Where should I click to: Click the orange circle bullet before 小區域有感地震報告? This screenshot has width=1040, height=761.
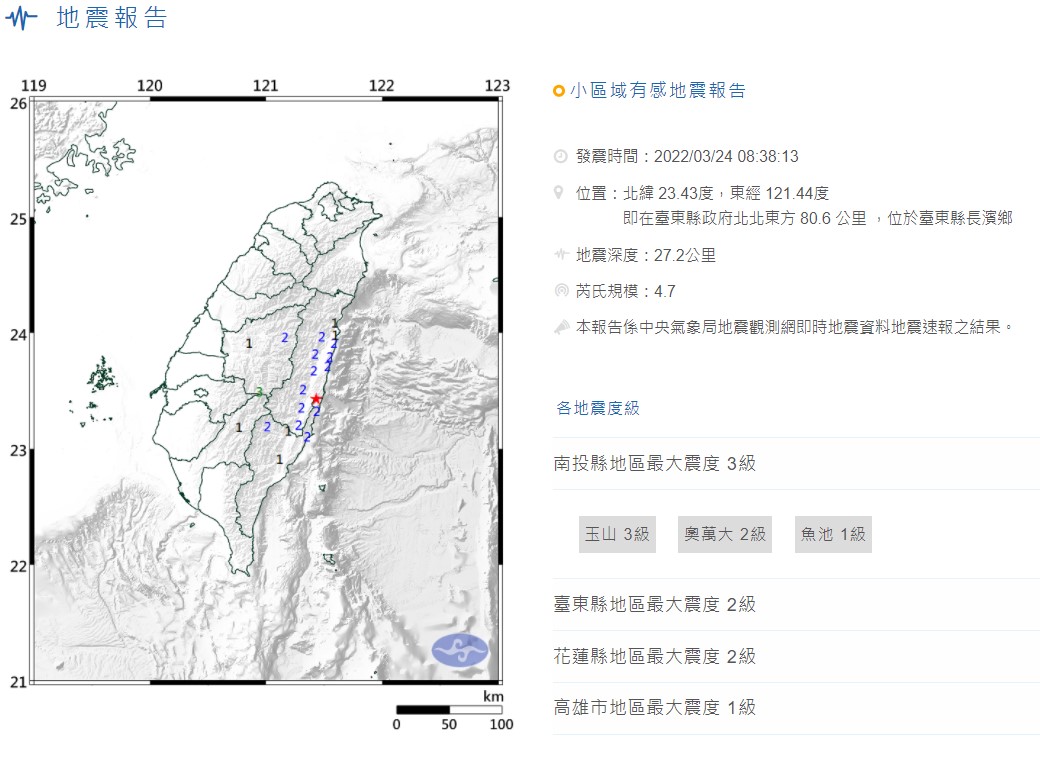pyautogui.click(x=558, y=91)
